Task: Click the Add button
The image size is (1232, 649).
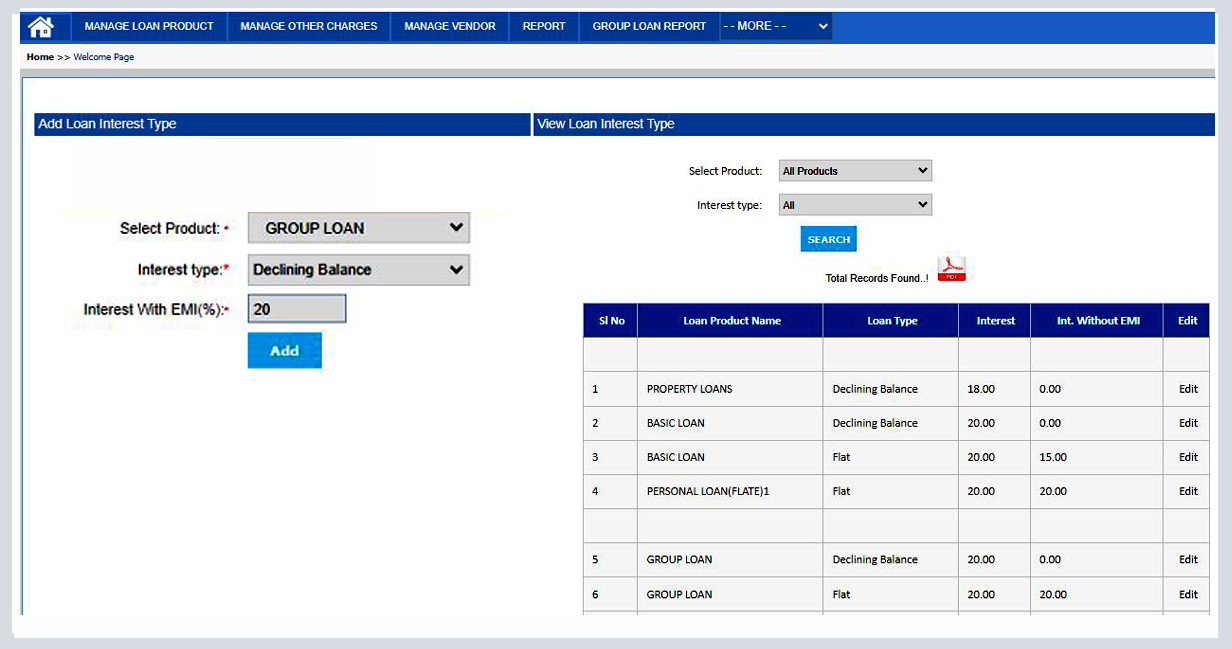Action: pyautogui.click(x=284, y=350)
